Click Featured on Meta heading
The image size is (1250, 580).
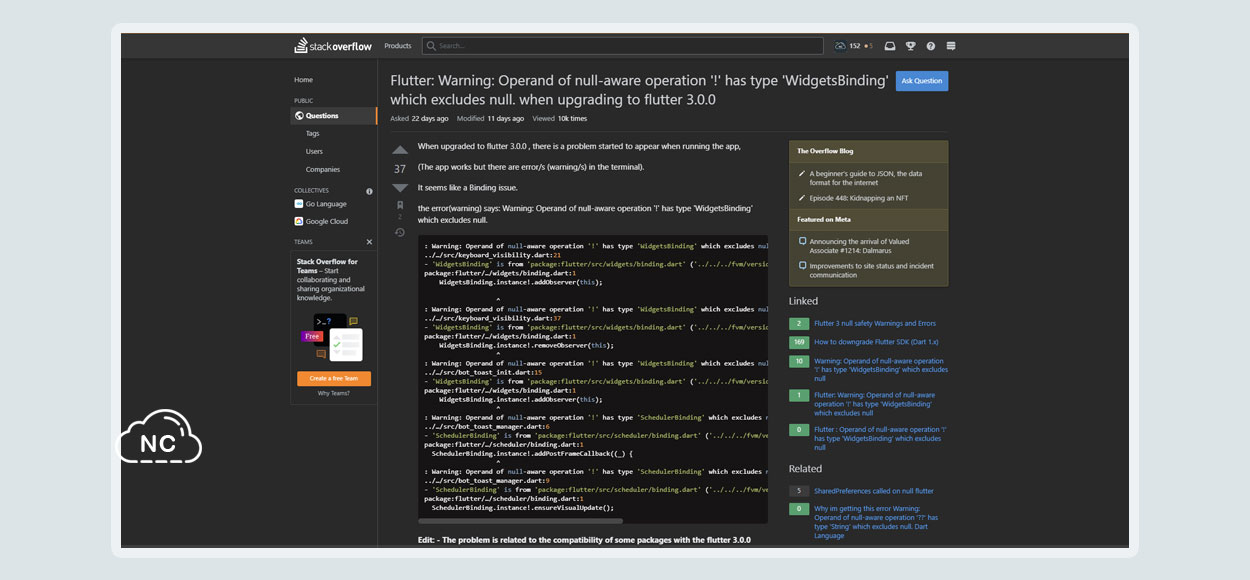point(824,219)
